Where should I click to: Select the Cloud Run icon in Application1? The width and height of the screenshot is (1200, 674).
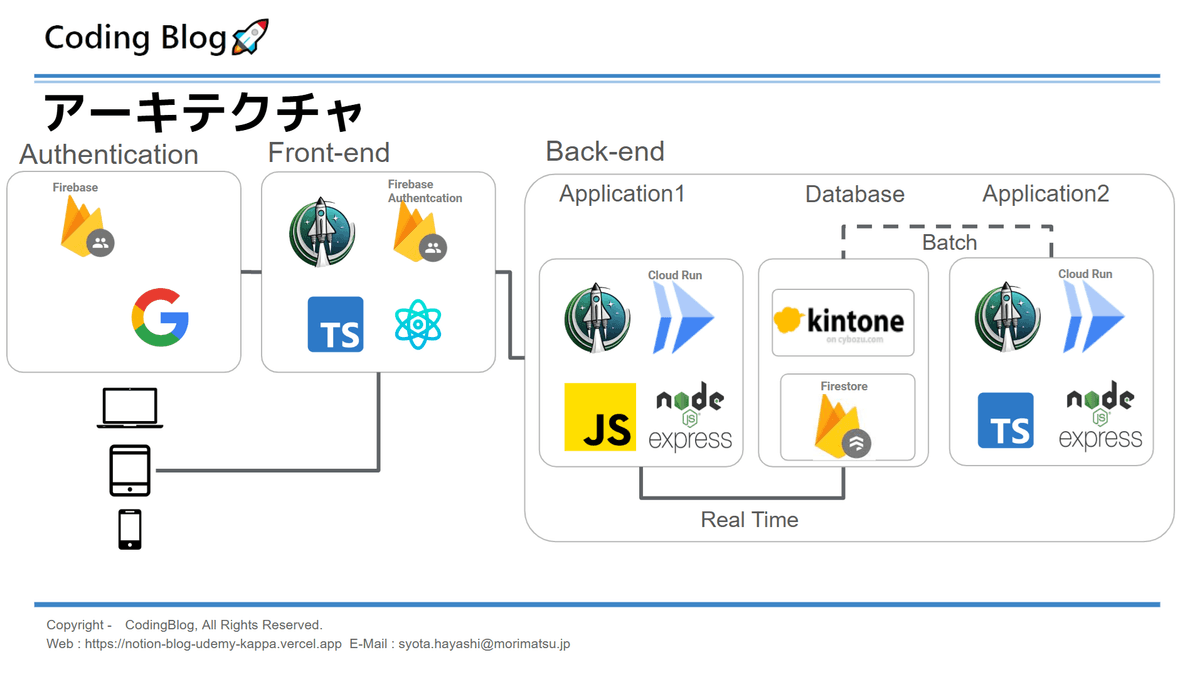(684, 318)
